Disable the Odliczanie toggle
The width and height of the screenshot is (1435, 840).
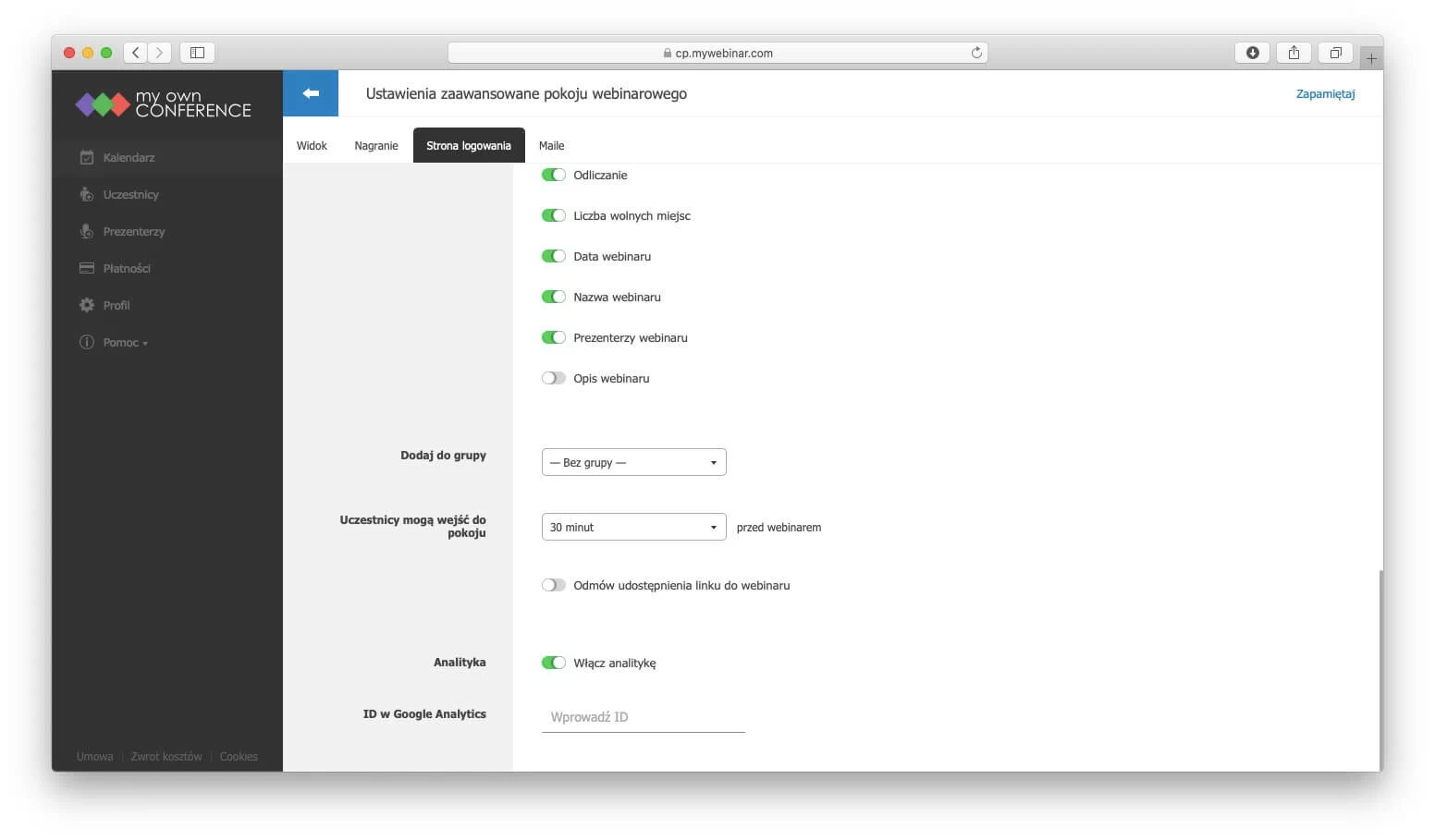(x=554, y=175)
